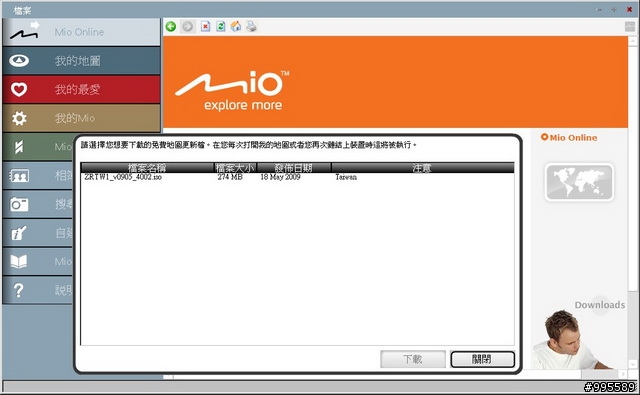This screenshot has width=640, height=395.
Task: Open 我的地圖 sidebar section
Action: point(81,61)
